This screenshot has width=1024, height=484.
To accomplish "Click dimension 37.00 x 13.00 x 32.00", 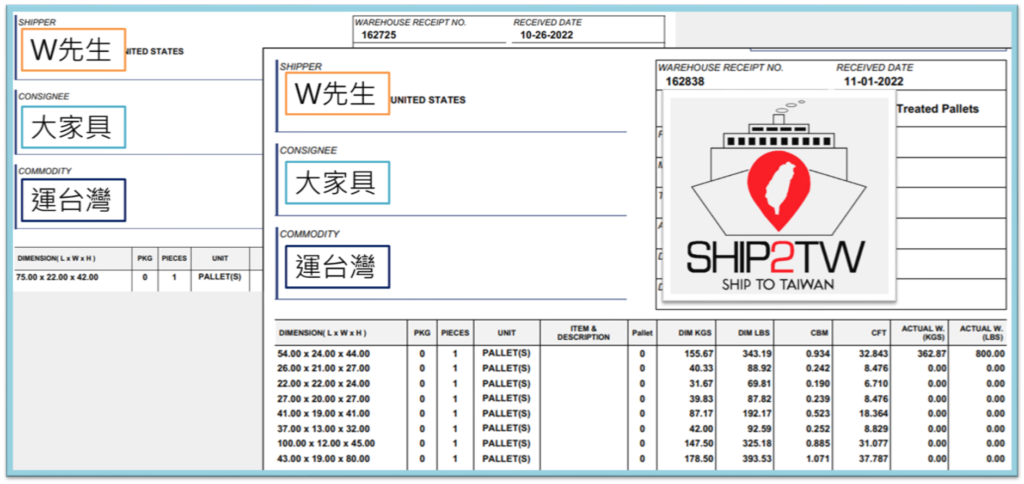I will (x=324, y=428).
